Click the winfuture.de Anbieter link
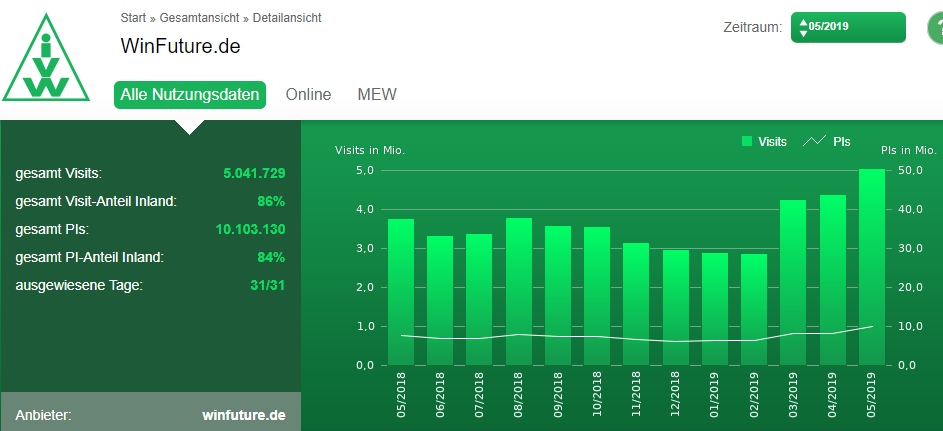Viewport: 943px width, 431px height. [x=244, y=415]
